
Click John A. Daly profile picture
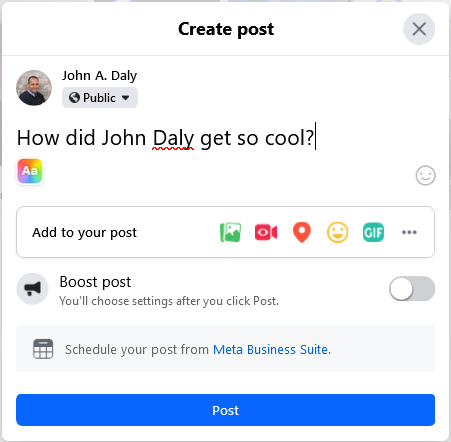tap(34, 88)
